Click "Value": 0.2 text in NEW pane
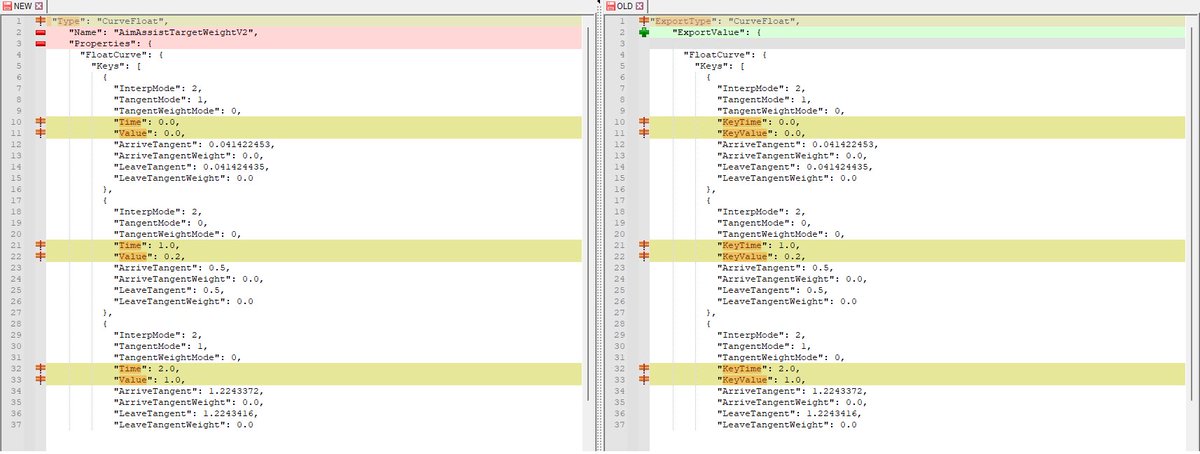 coord(152,256)
